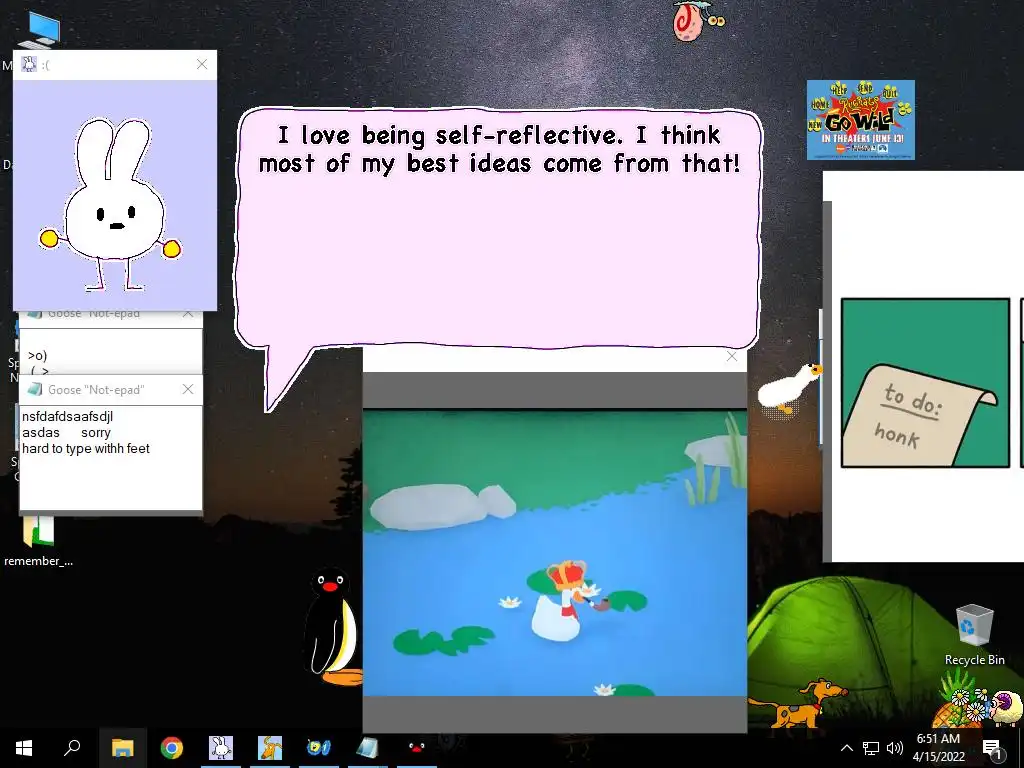1024x768 pixels.
Task: Select the Recycle Bin desktop icon
Action: click(974, 635)
